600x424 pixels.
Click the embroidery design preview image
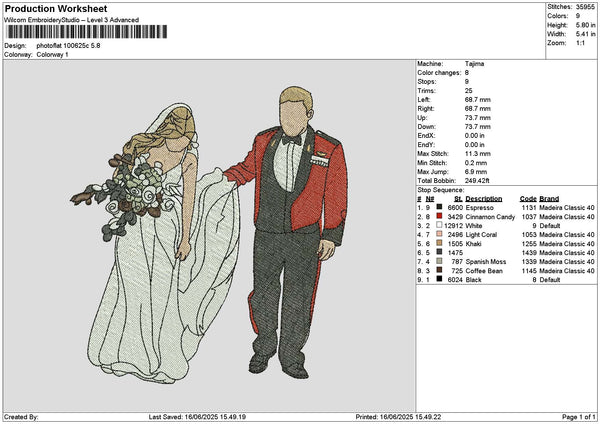click(x=208, y=233)
